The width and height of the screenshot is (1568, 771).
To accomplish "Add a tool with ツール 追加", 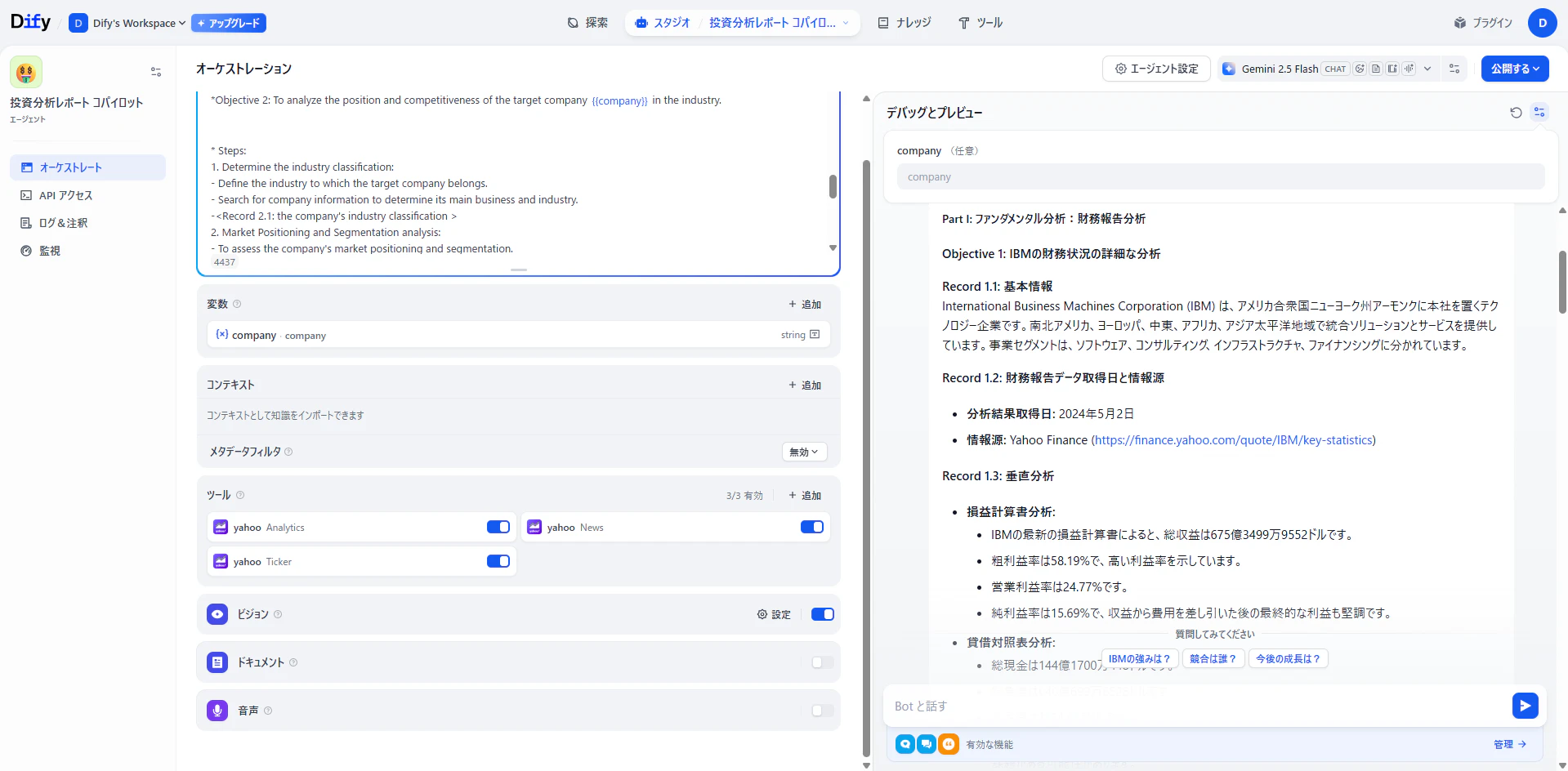I will pos(805,495).
